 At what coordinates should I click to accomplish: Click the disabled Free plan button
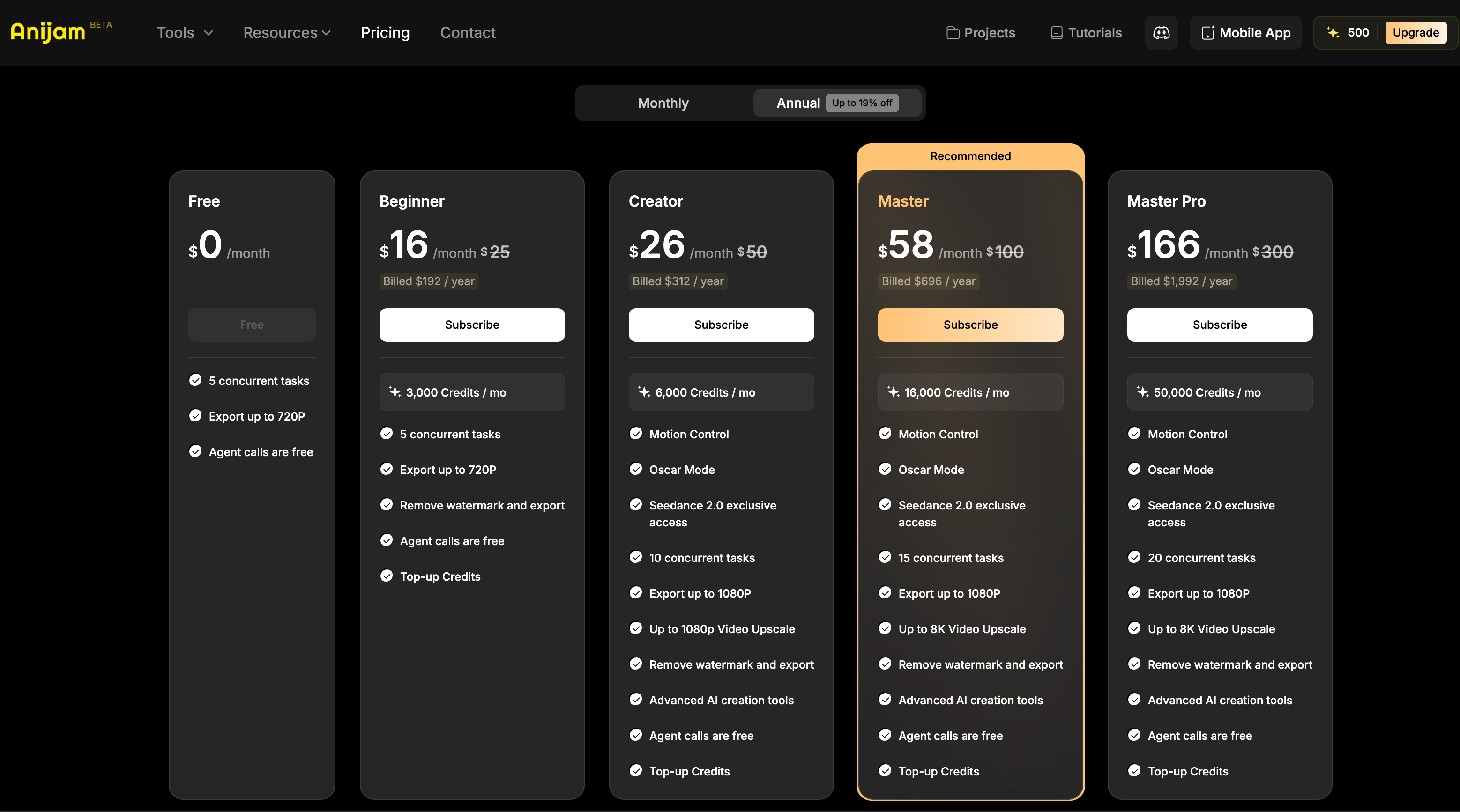tap(252, 325)
